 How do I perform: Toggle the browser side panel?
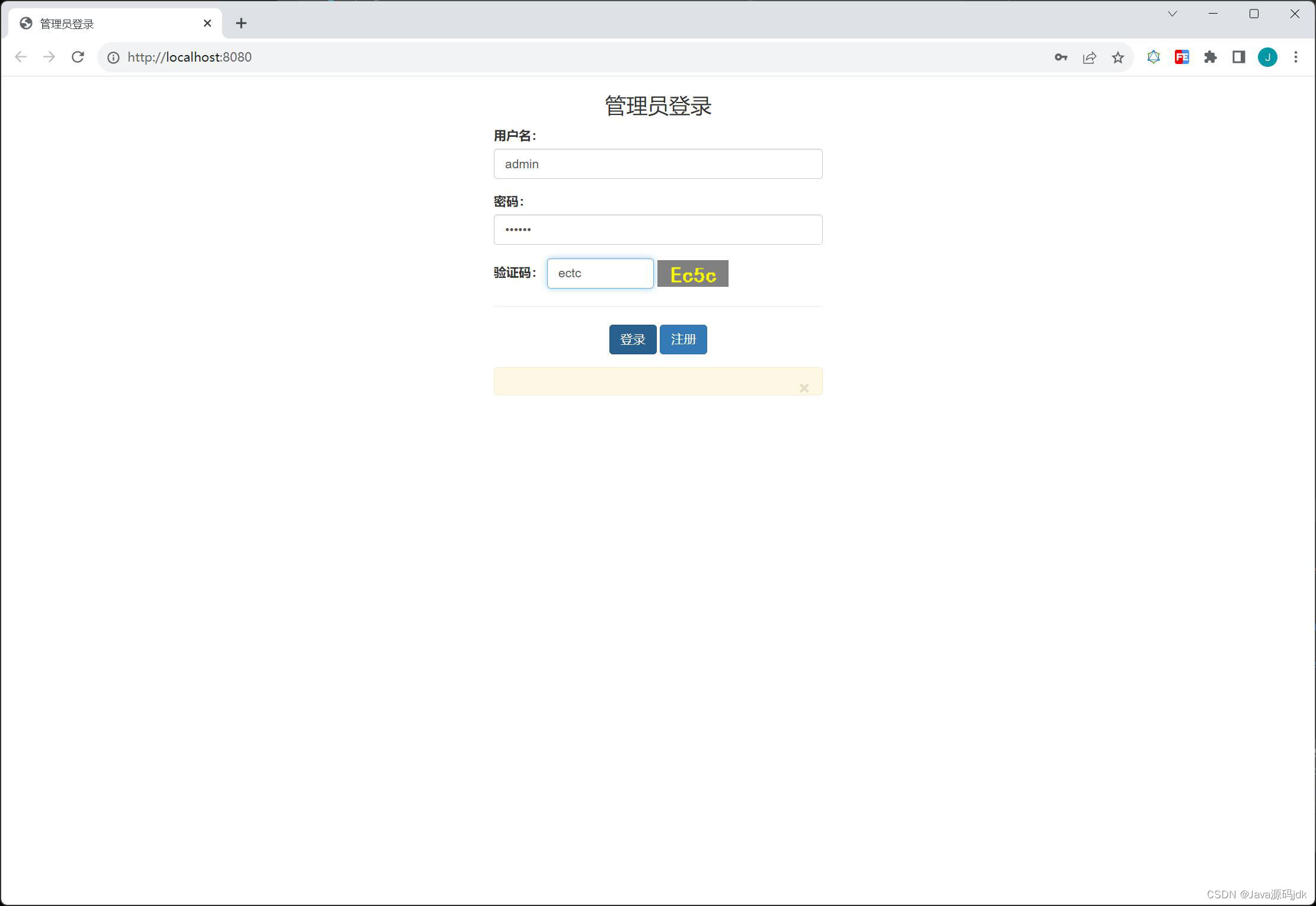(1239, 57)
